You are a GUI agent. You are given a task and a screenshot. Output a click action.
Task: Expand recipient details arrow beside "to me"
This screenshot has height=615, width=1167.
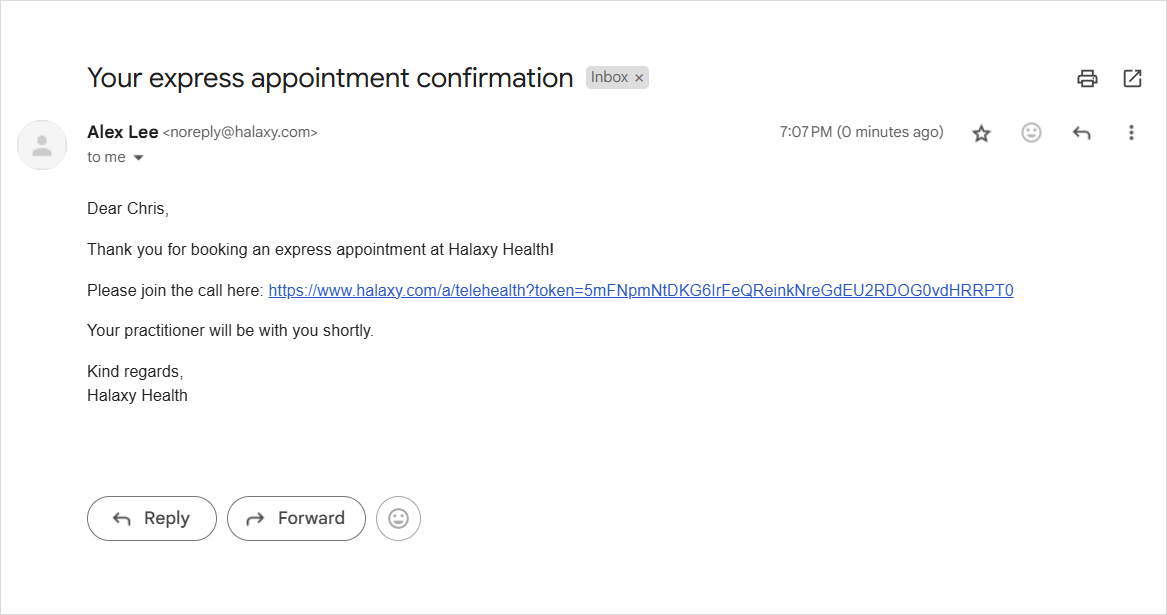139,158
